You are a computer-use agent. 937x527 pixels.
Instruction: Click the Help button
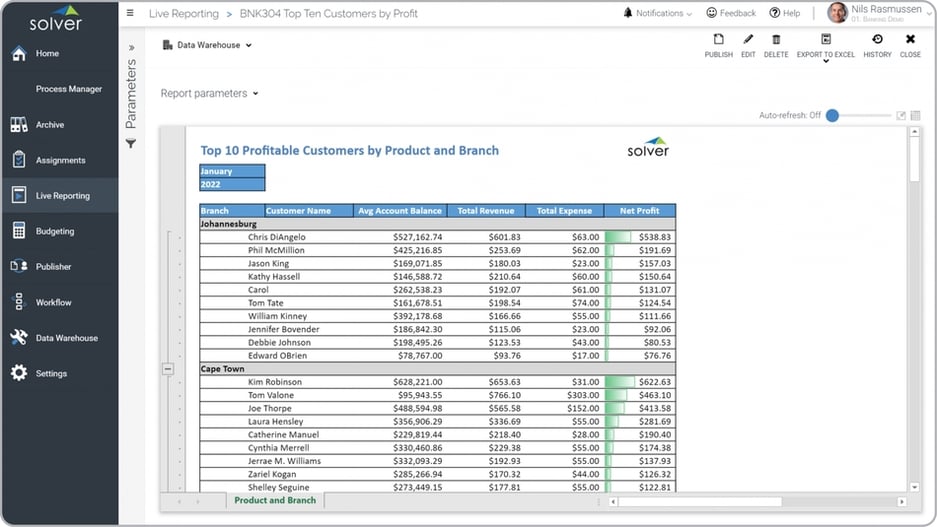click(785, 13)
